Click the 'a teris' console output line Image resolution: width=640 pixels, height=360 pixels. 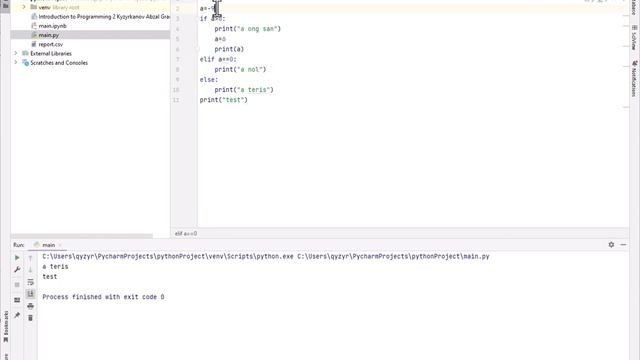point(55,267)
